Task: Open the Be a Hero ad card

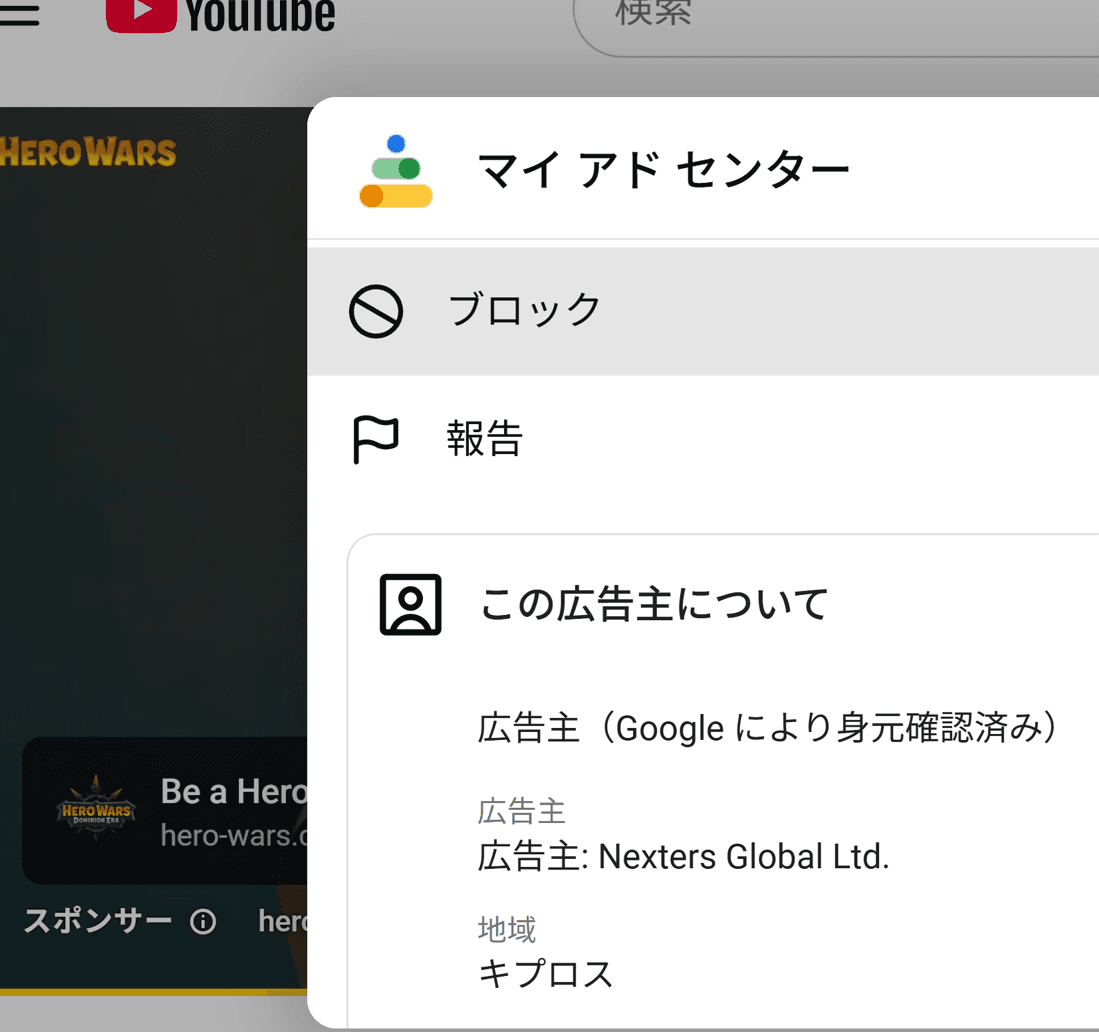Action: point(165,810)
